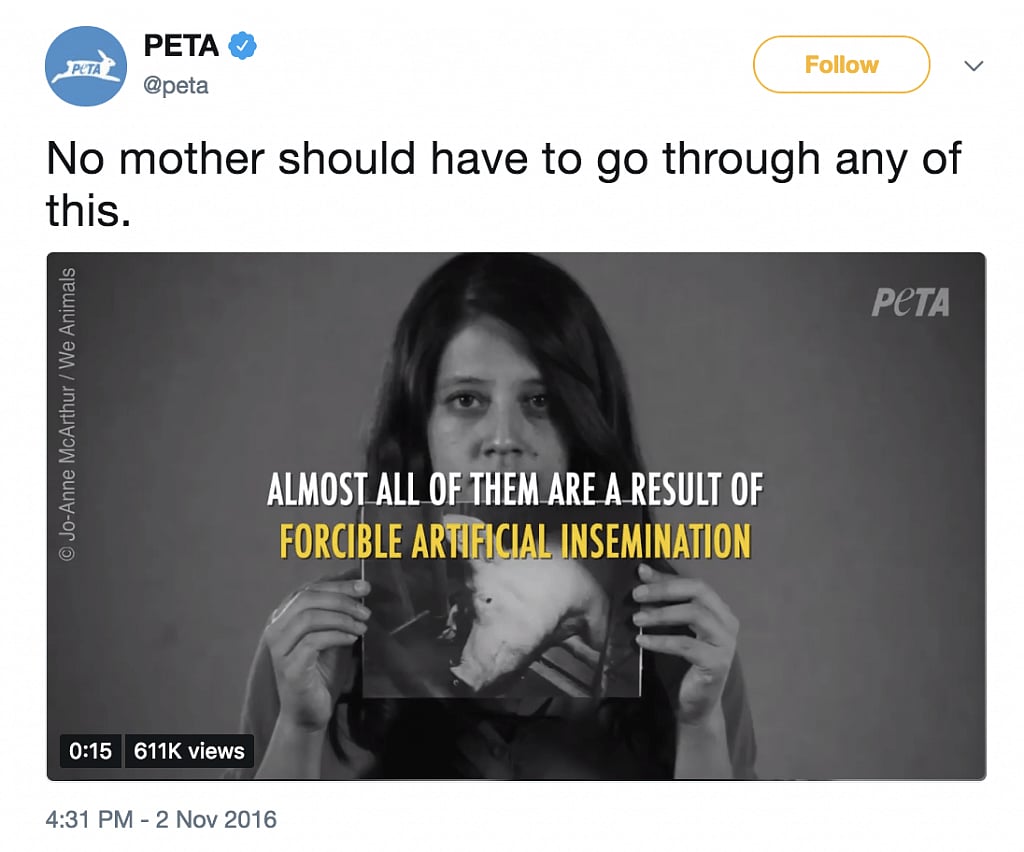Play the video by clicking the woman's face
Image resolution: width=1024 pixels, height=852 pixels.
497,400
